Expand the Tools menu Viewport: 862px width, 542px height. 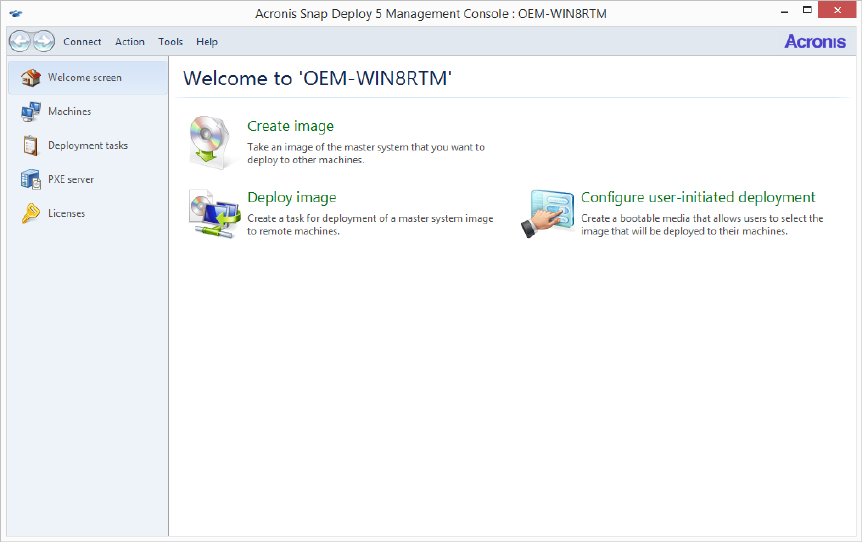point(171,42)
